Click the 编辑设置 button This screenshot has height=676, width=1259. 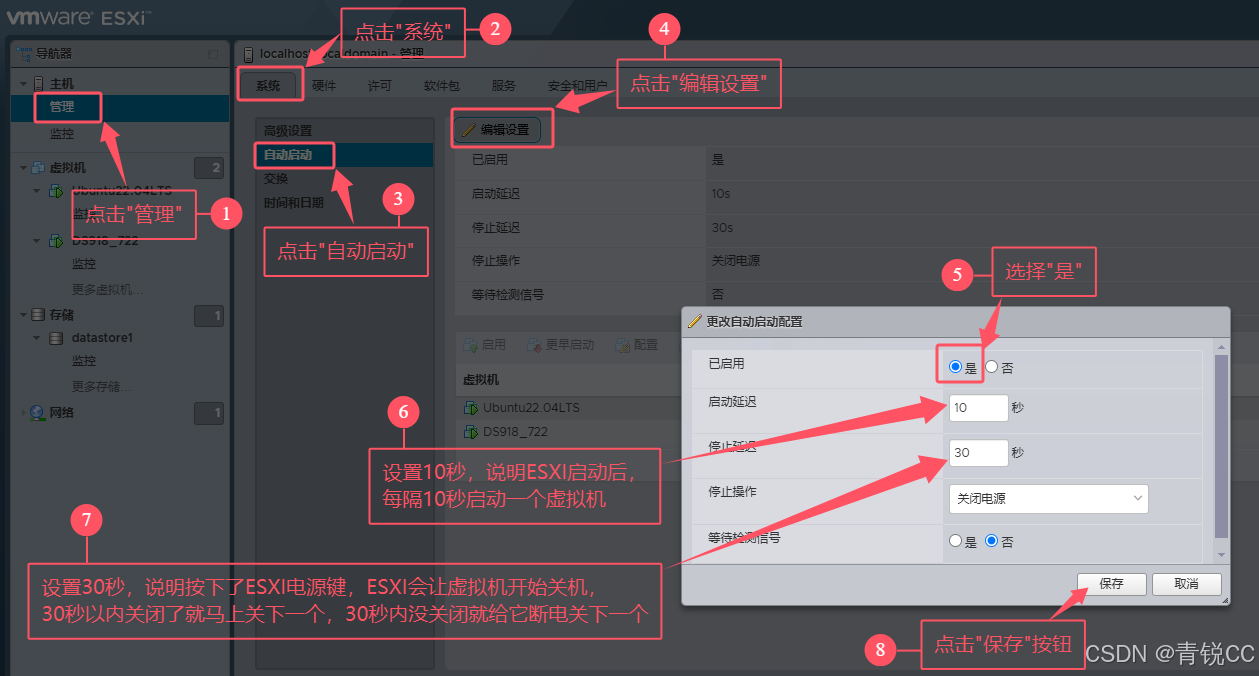click(498, 129)
